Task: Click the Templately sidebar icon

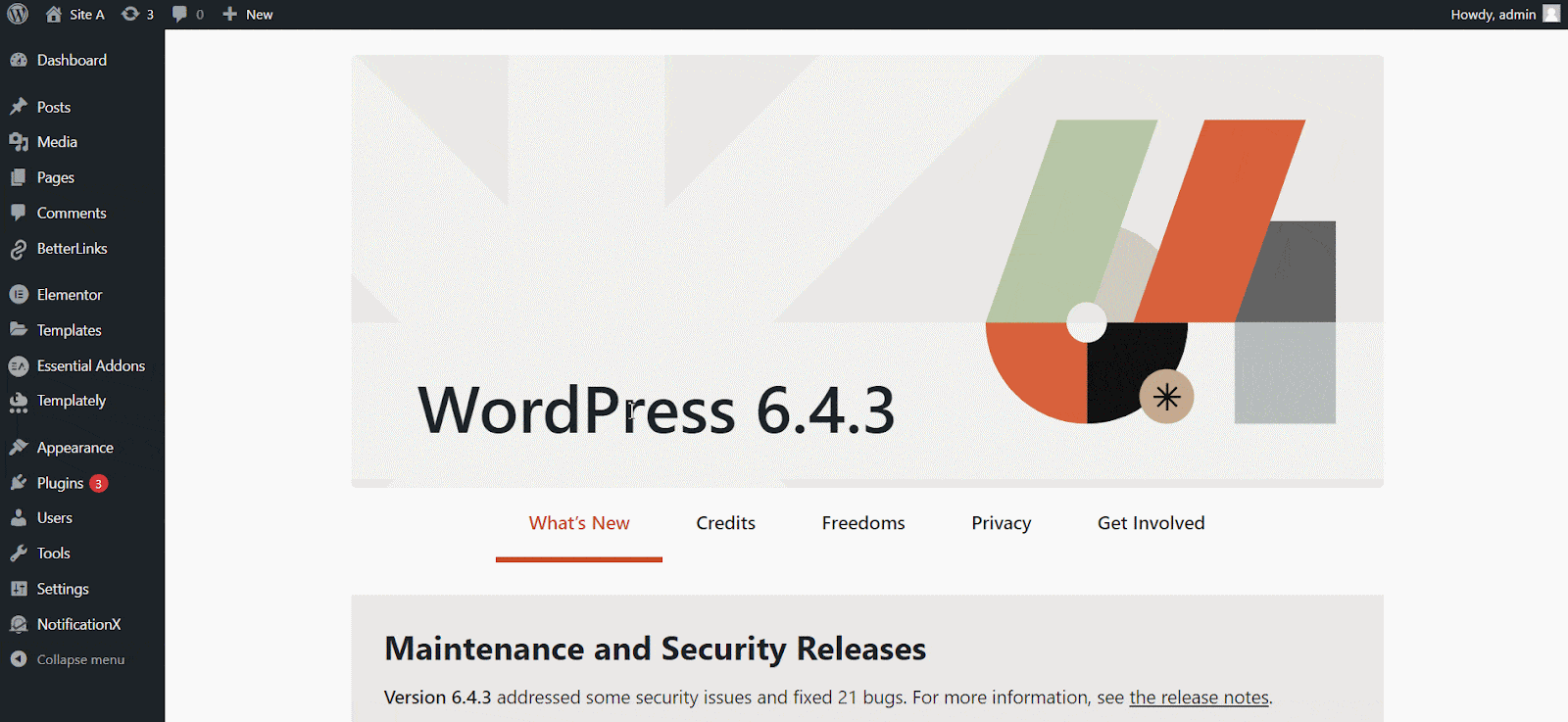Action: (19, 402)
